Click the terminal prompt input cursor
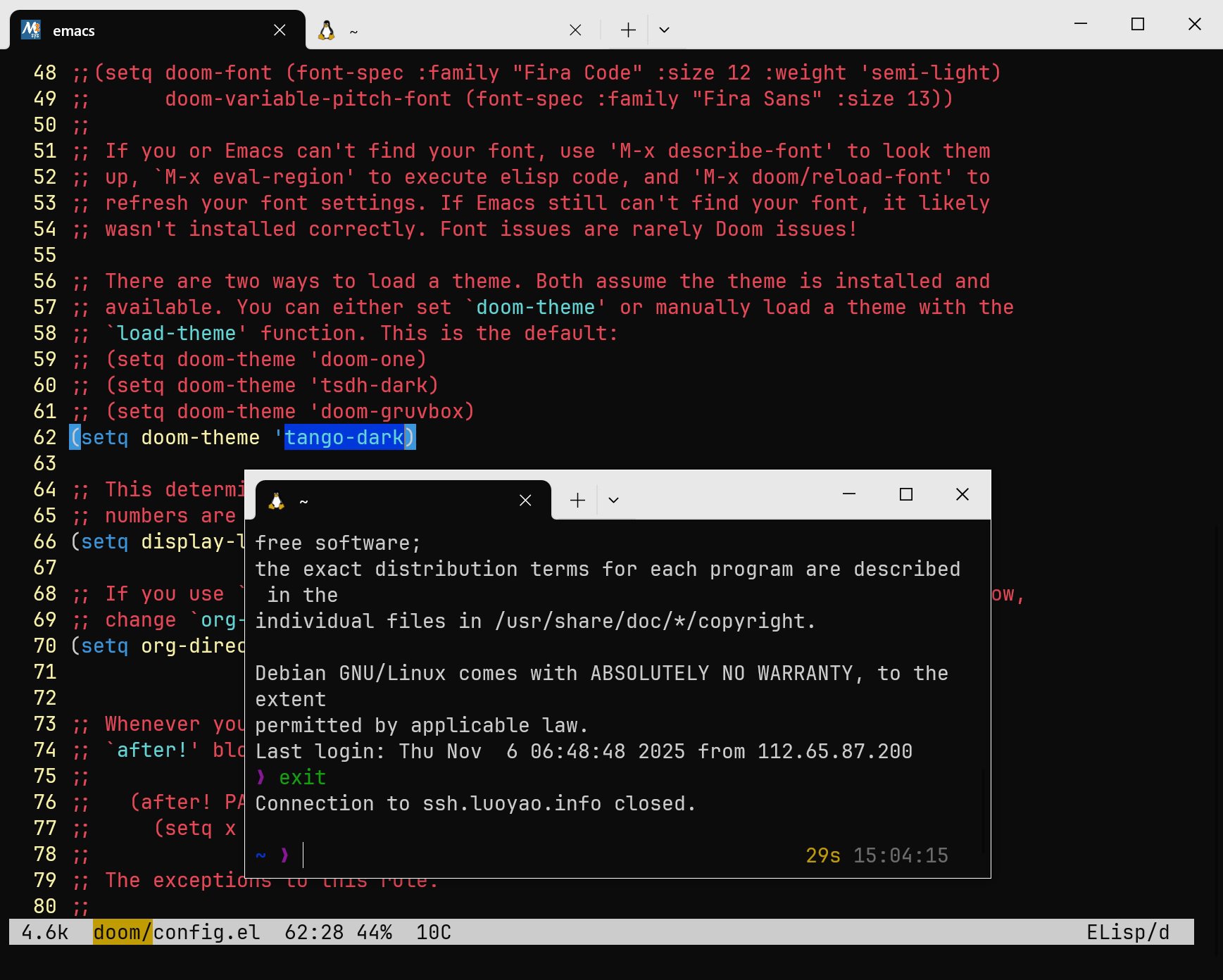Screen dimensions: 1223x980 [x=304, y=856]
